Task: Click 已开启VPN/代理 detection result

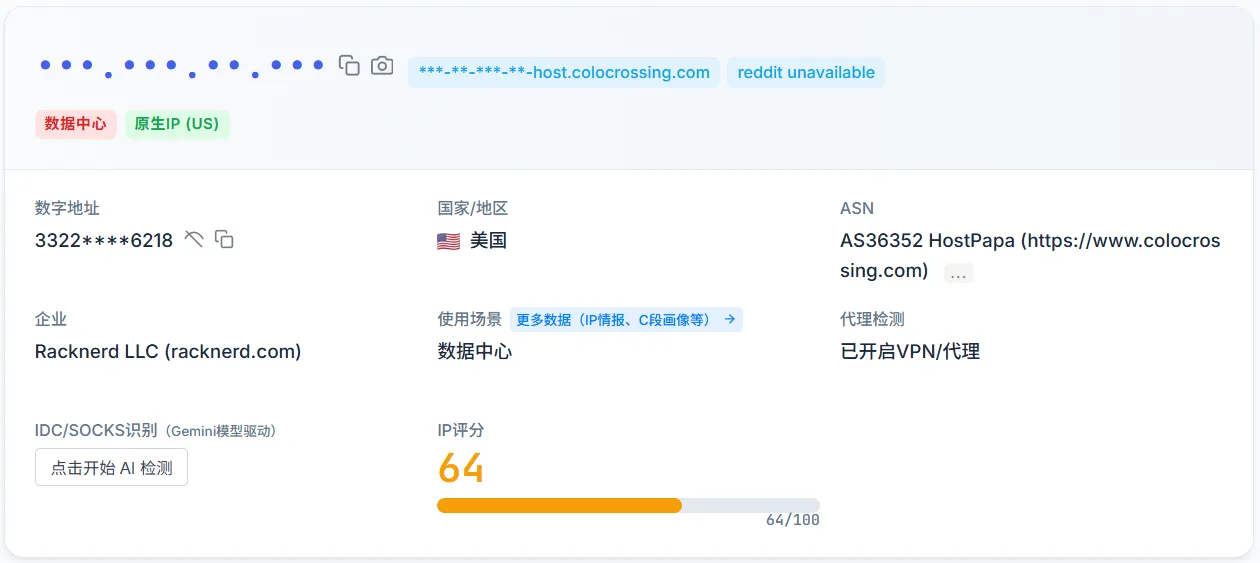Action: (910, 351)
